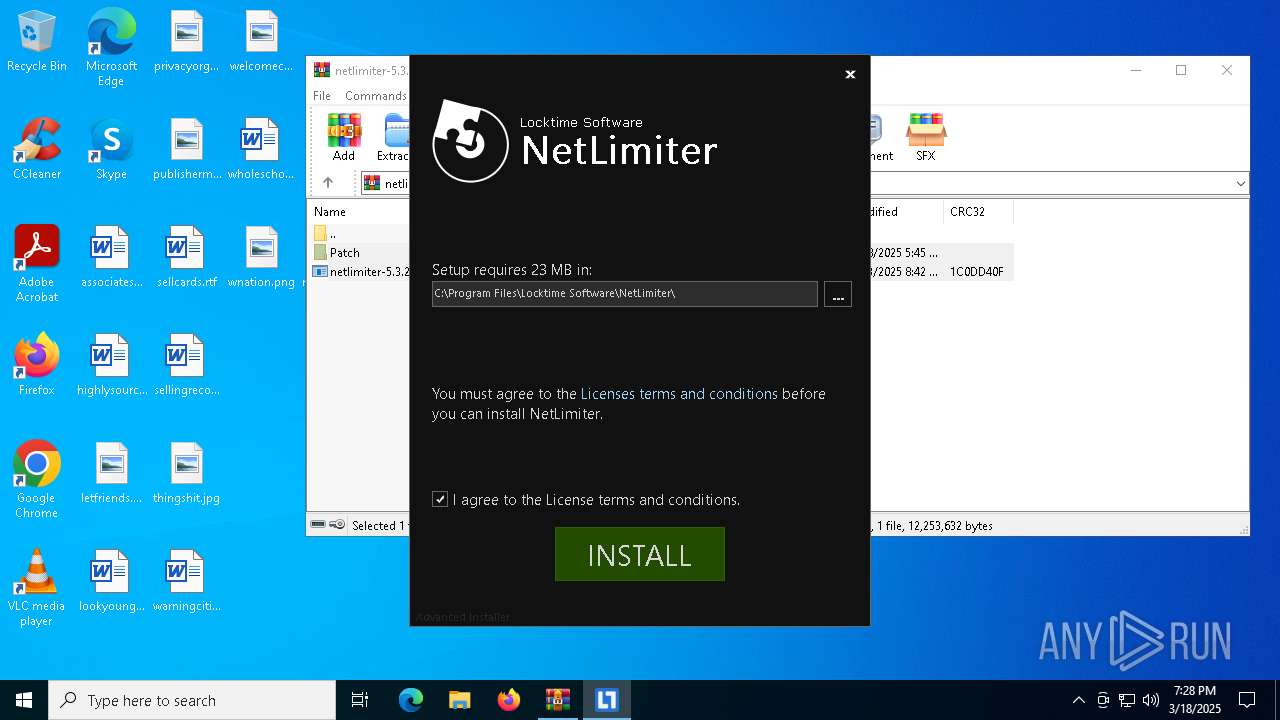Click the Add icon in WinRAR toolbar
Image resolution: width=1280 pixels, height=720 pixels.
coord(344,137)
